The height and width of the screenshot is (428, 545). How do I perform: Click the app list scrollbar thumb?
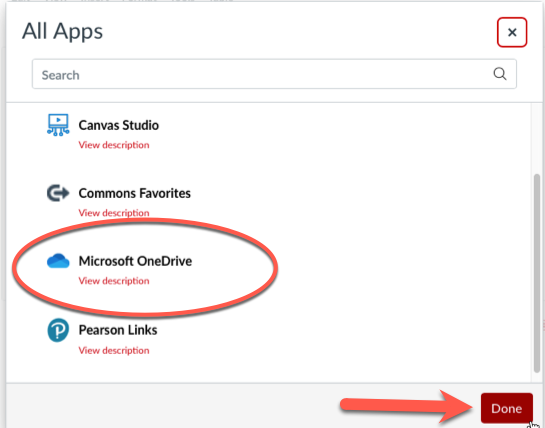[537, 273]
